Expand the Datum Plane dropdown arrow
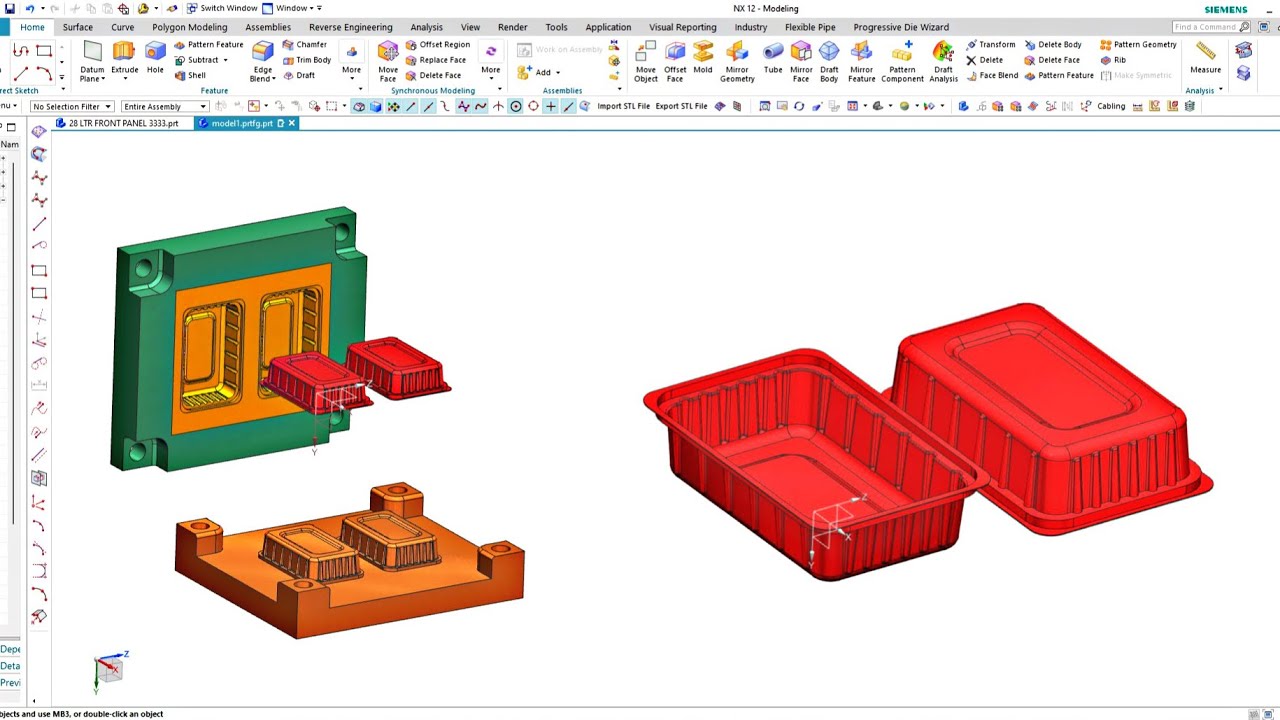 pos(104,78)
